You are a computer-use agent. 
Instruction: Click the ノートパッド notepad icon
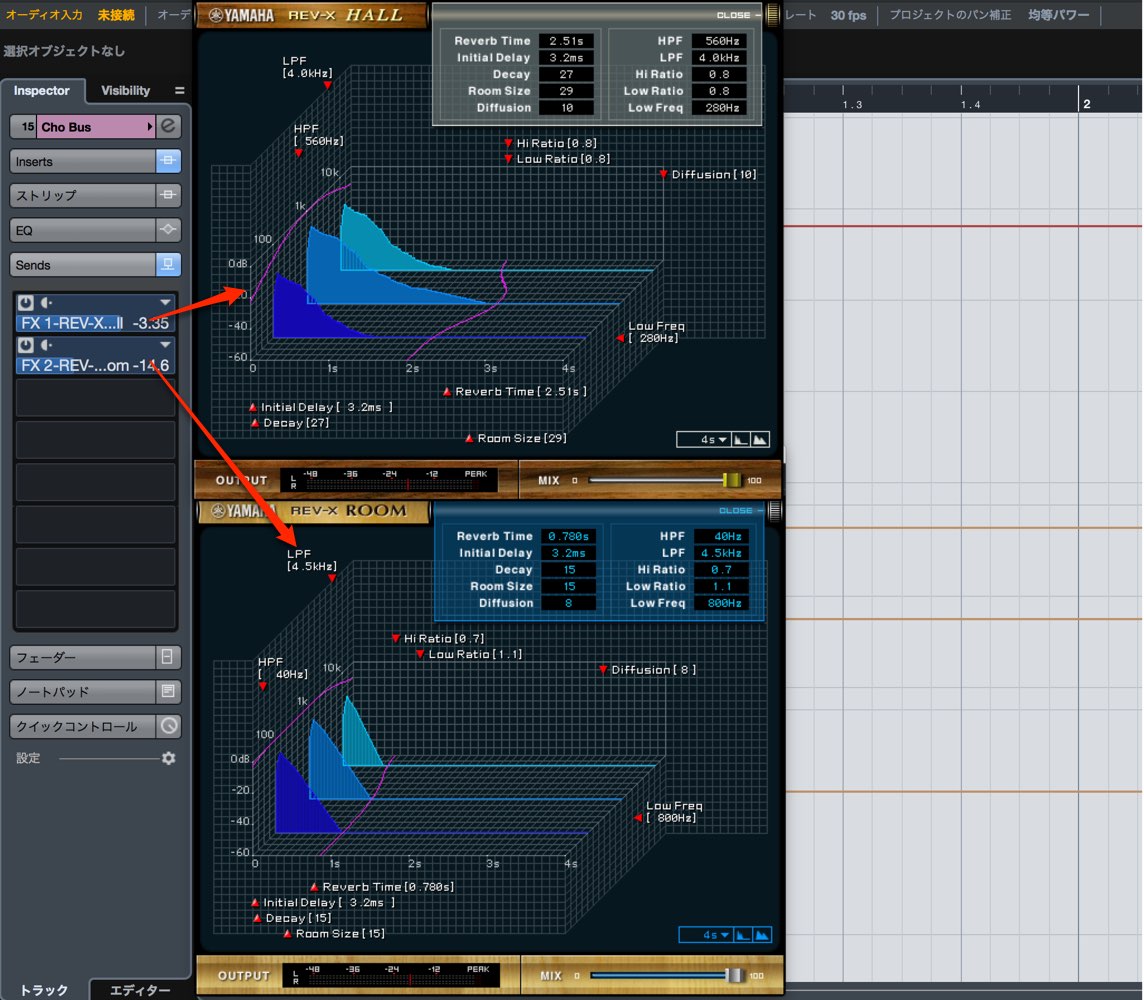coord(168,691)
